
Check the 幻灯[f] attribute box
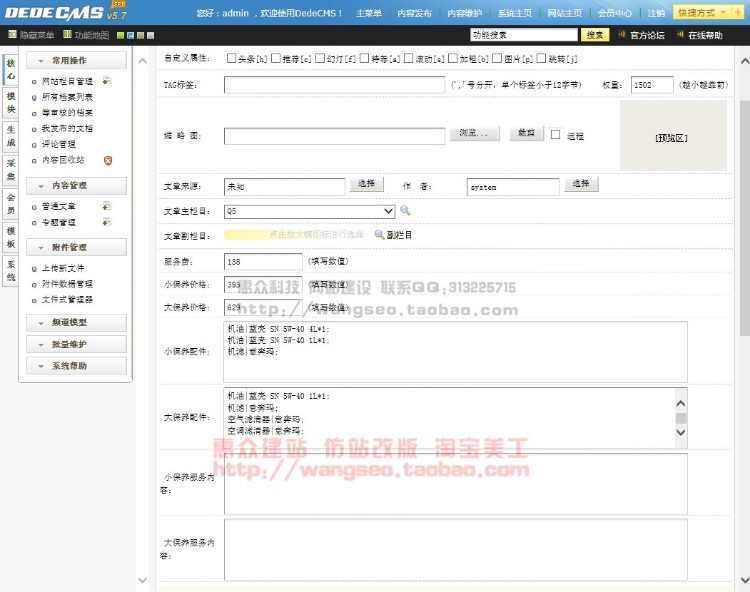[x=320, y=58]
